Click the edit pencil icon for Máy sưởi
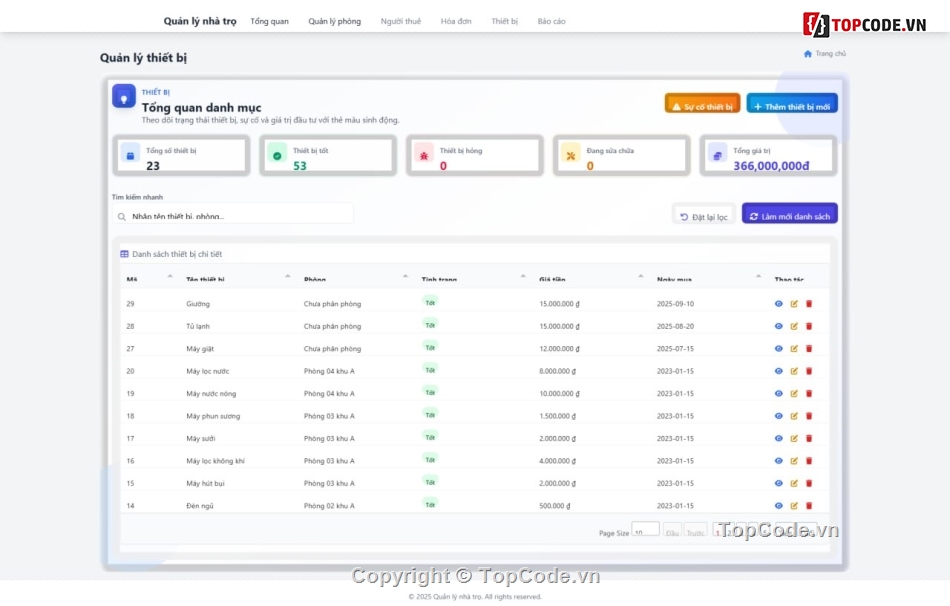The height and width of the screenshot is (606, 950). pyautogui.click(x=793, y=438)
